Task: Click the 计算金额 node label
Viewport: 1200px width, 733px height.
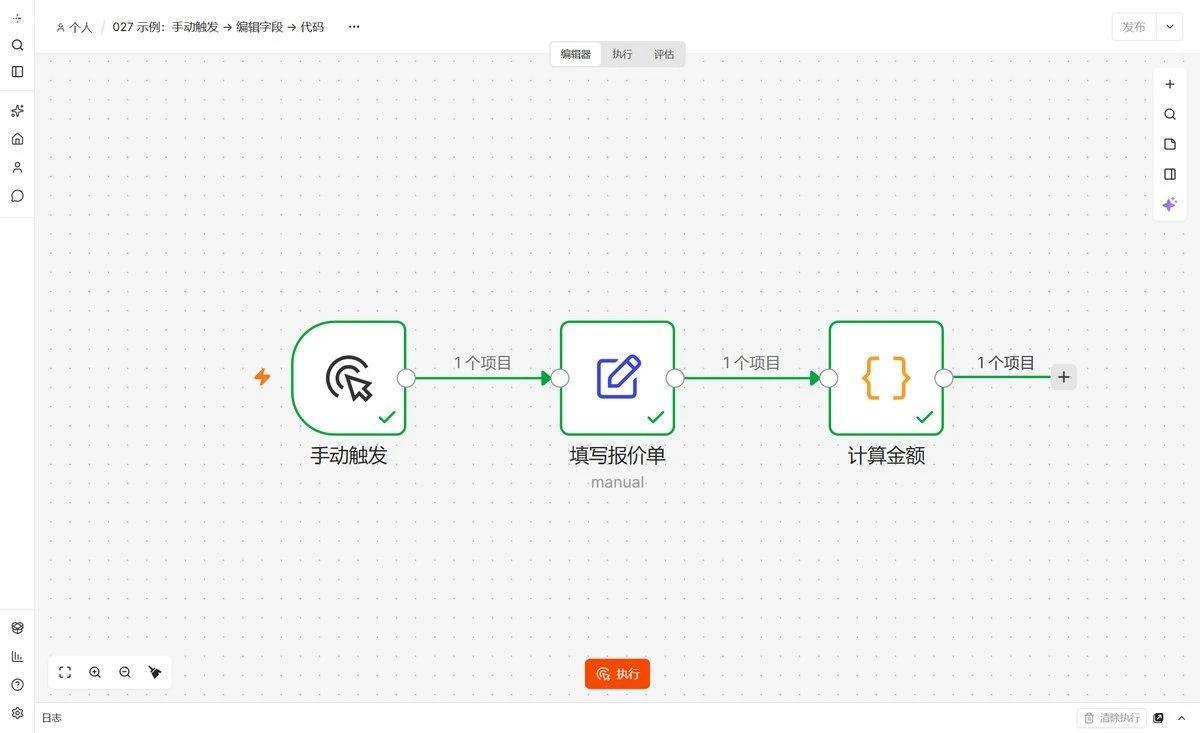Action: click(886, 456)
